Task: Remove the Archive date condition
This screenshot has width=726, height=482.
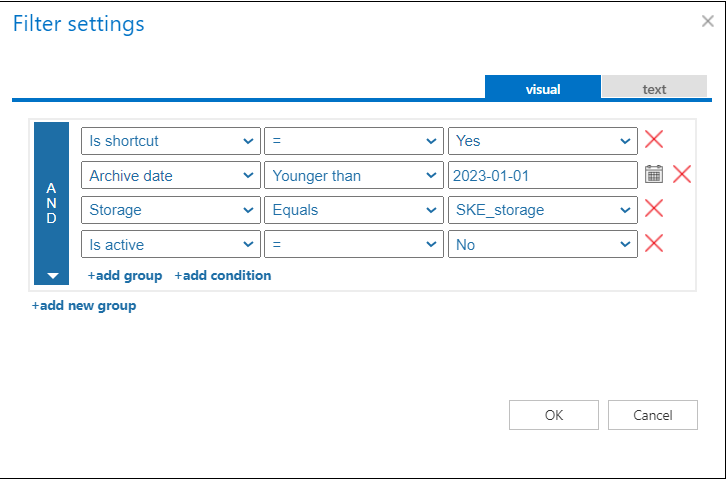Action: (x=682, y=174)
